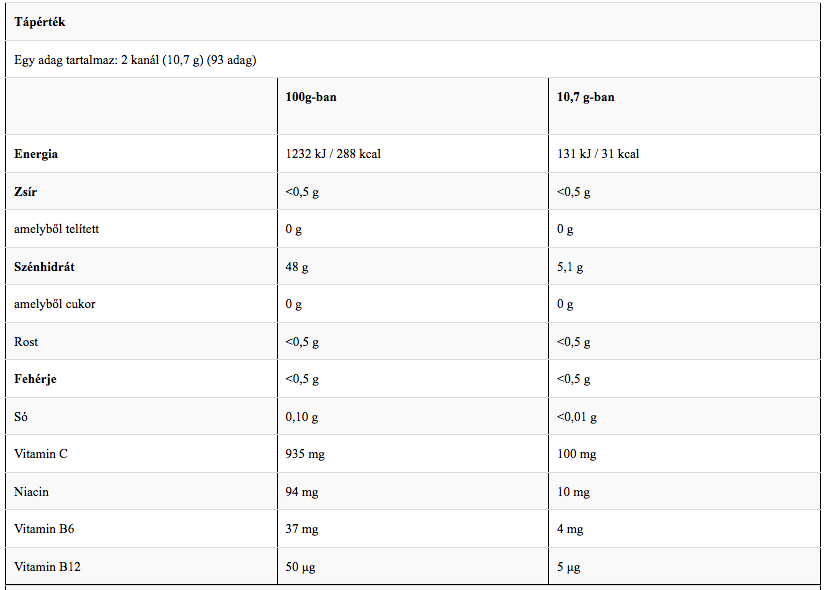Select the Energia row label
The width and height of the screenshot is (830, 590).
36,154
